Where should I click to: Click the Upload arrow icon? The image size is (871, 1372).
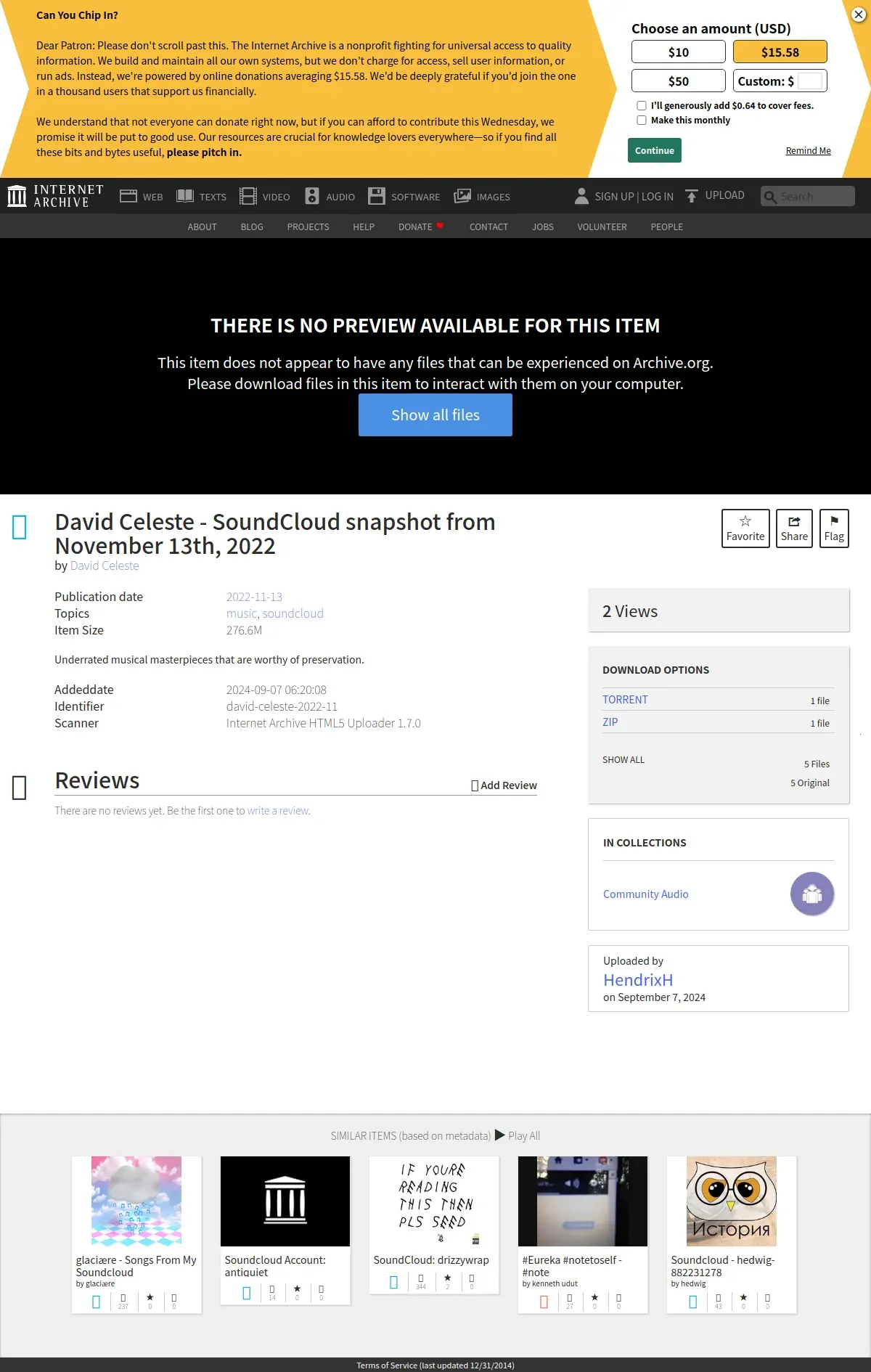[x=691, y=196]
